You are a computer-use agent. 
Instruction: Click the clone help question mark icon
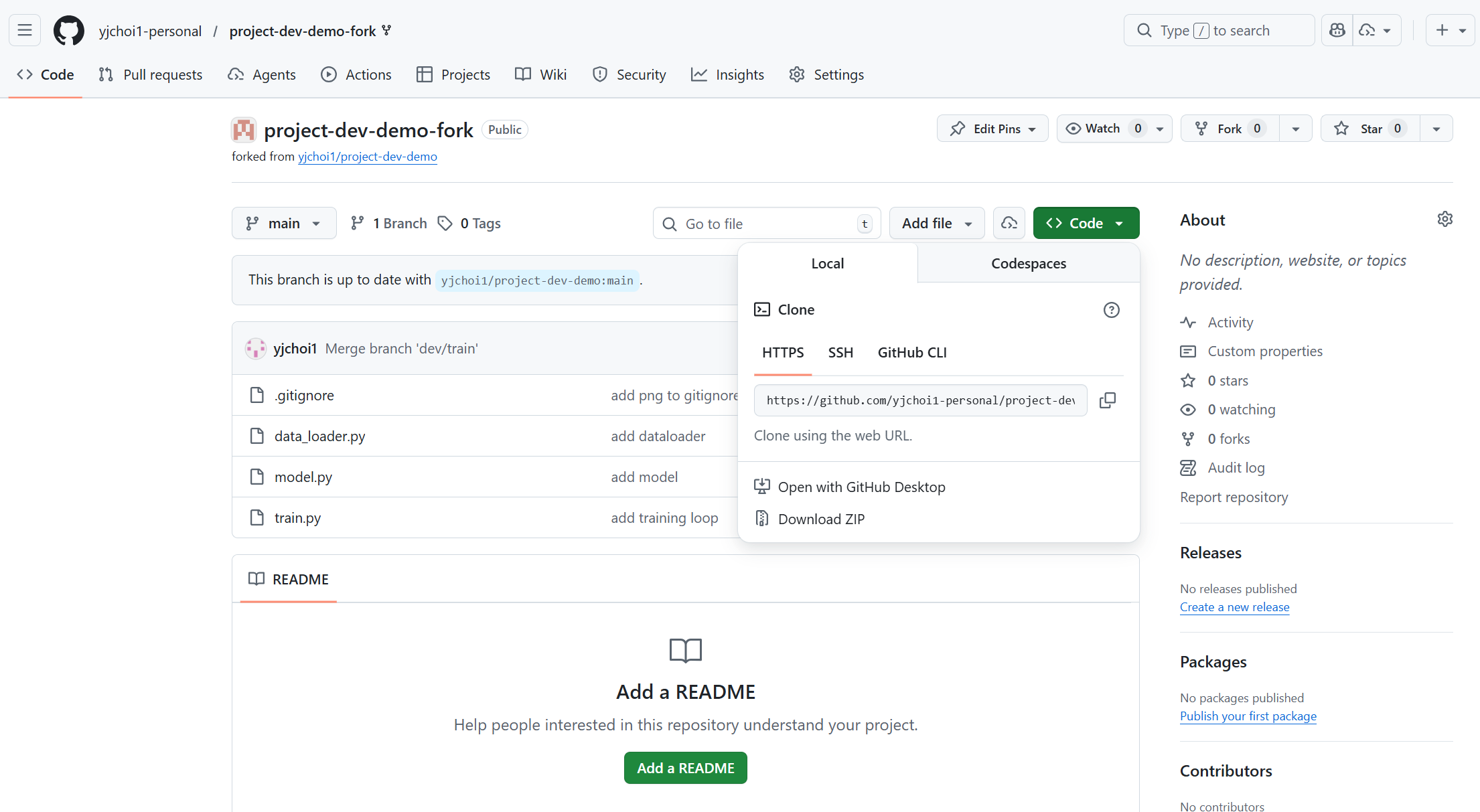coord(1111,310)
